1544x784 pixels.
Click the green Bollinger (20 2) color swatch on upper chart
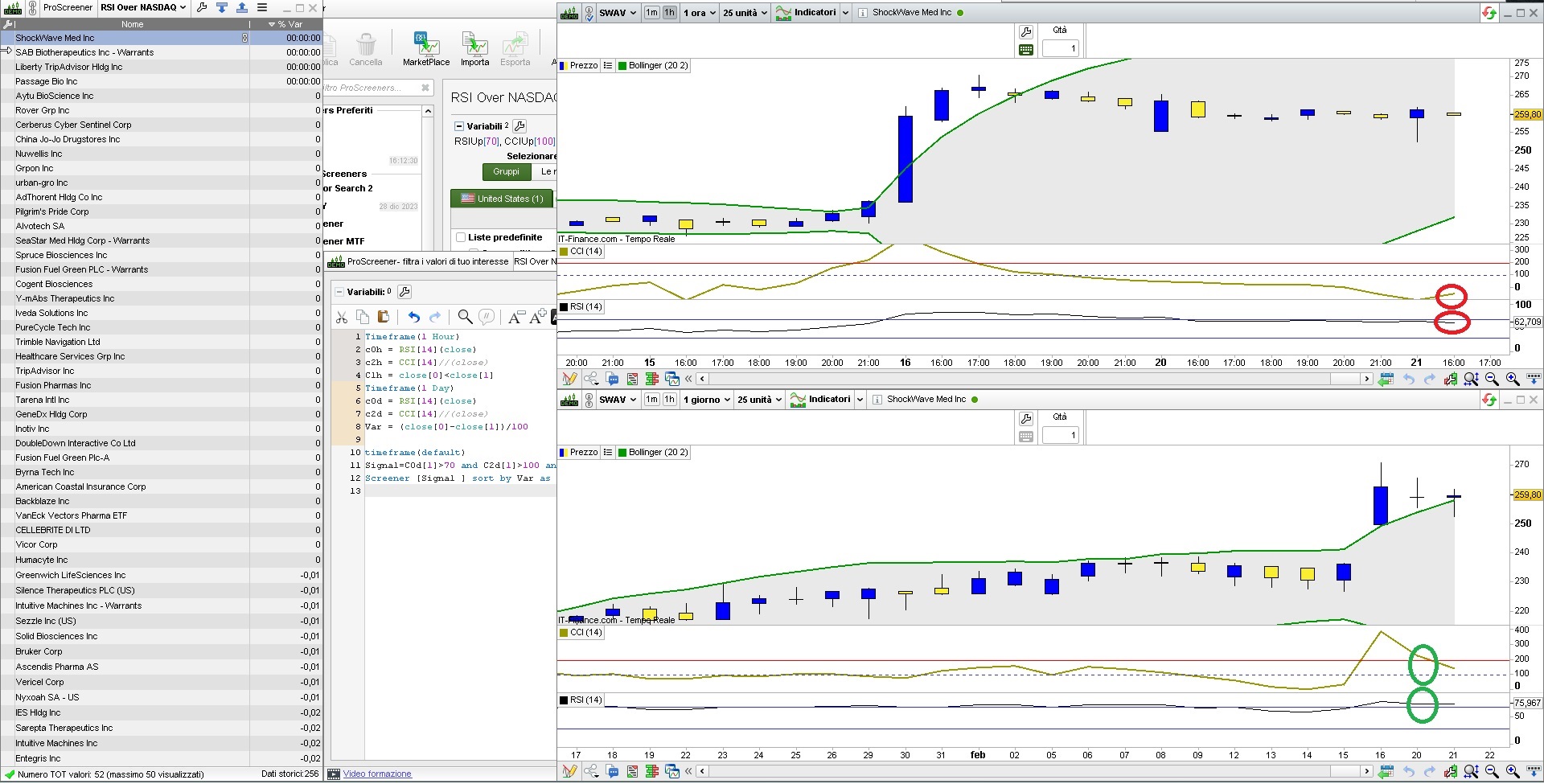622,66
